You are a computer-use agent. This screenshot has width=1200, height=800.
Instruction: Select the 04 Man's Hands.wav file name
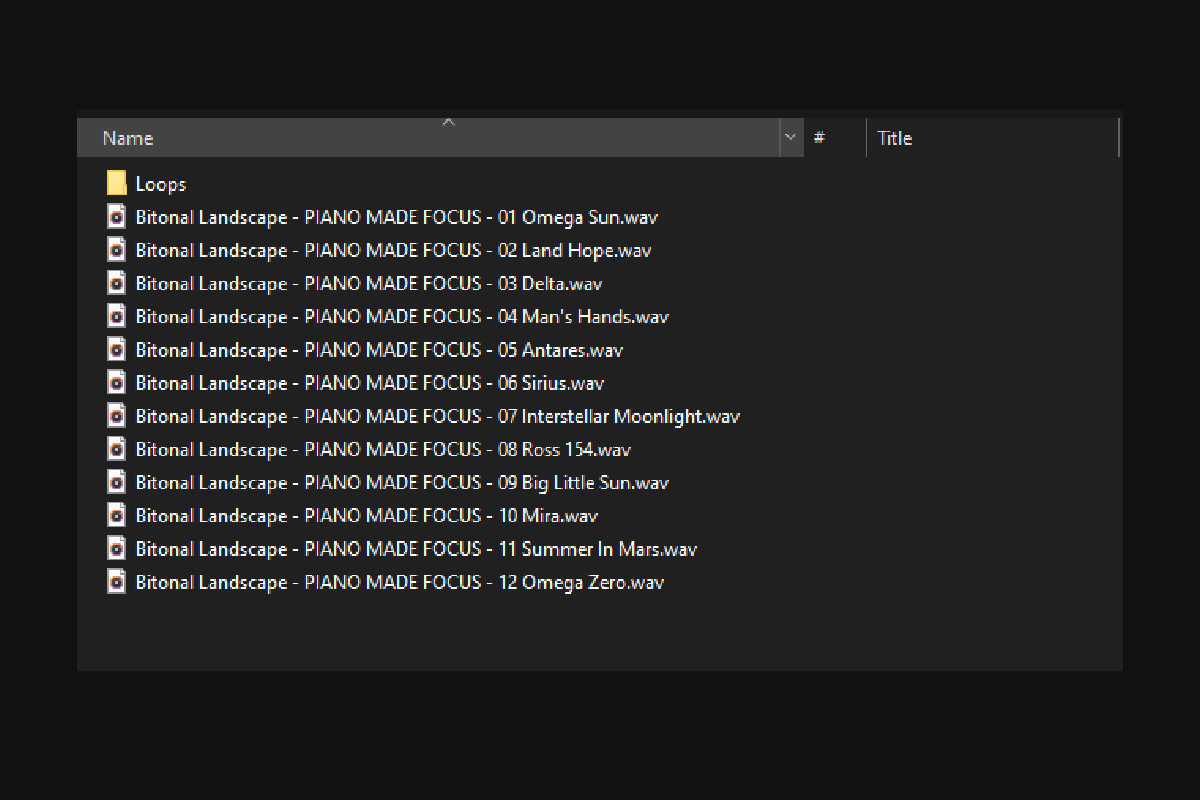(402, 317)
